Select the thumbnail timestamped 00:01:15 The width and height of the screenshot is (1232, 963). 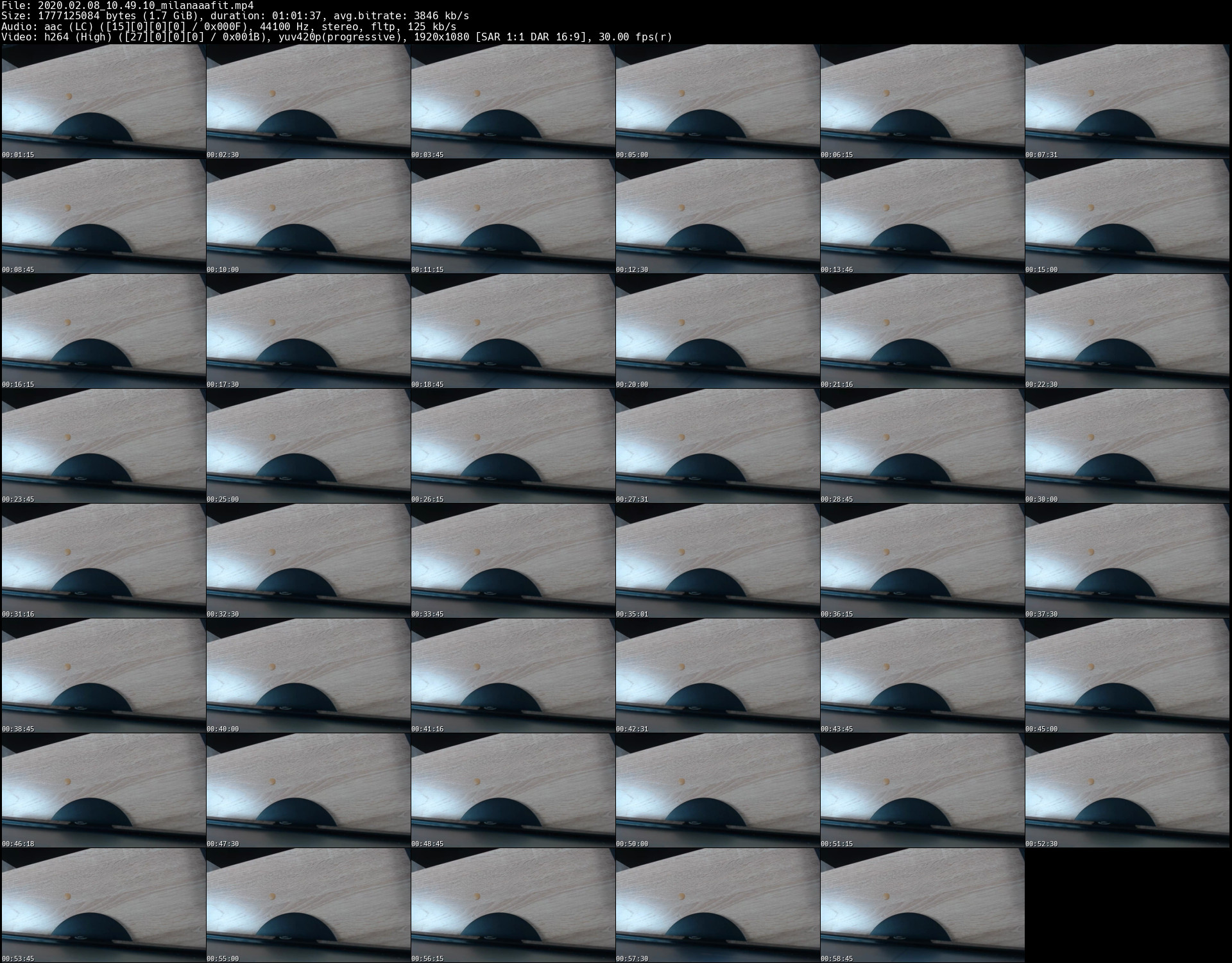click(x=103, y=101)
